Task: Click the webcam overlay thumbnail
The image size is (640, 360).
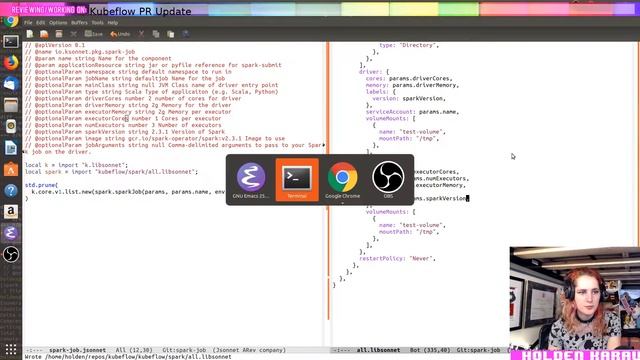Action: (x=575, y=298)
